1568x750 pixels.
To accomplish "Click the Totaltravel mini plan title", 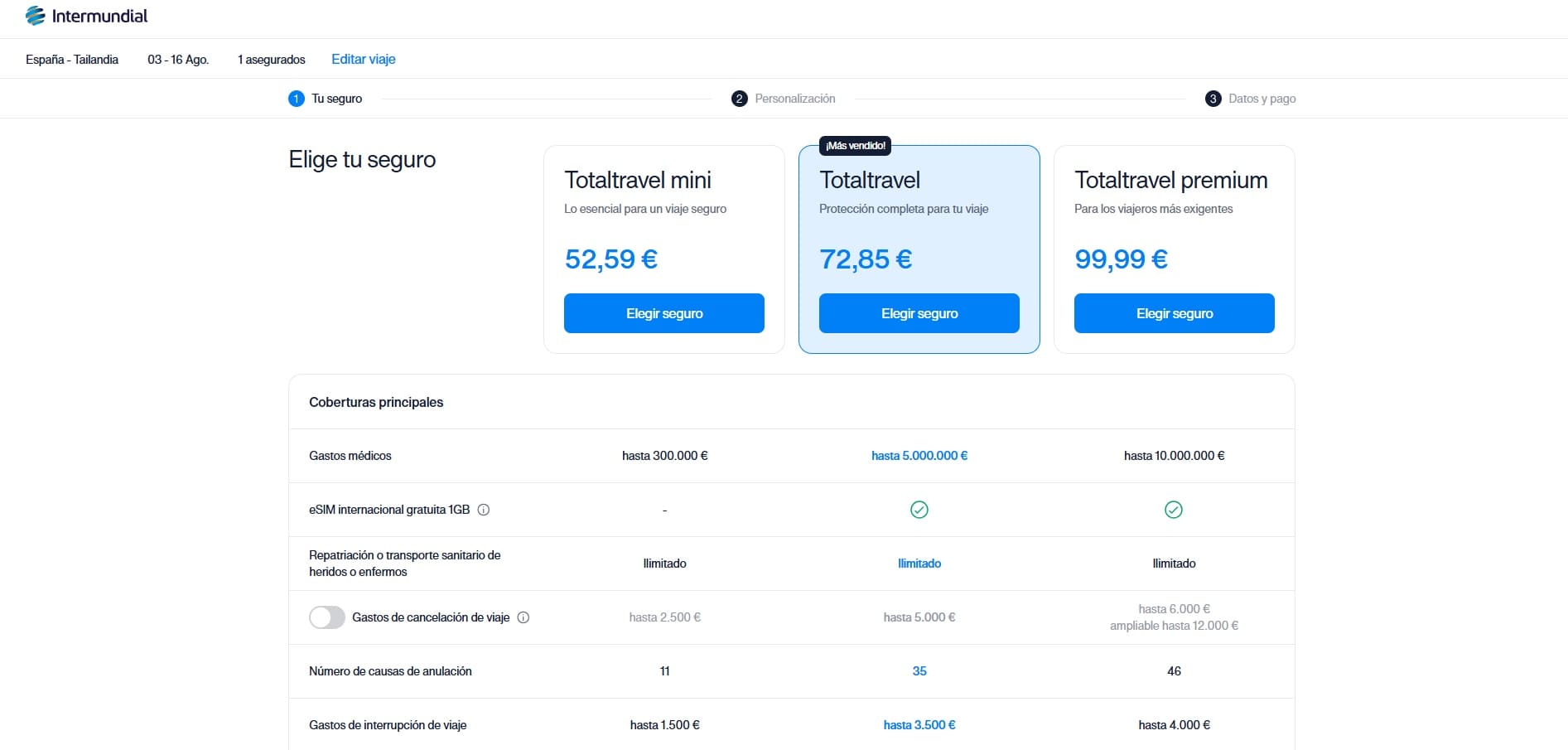I will (x=638, y=180).
